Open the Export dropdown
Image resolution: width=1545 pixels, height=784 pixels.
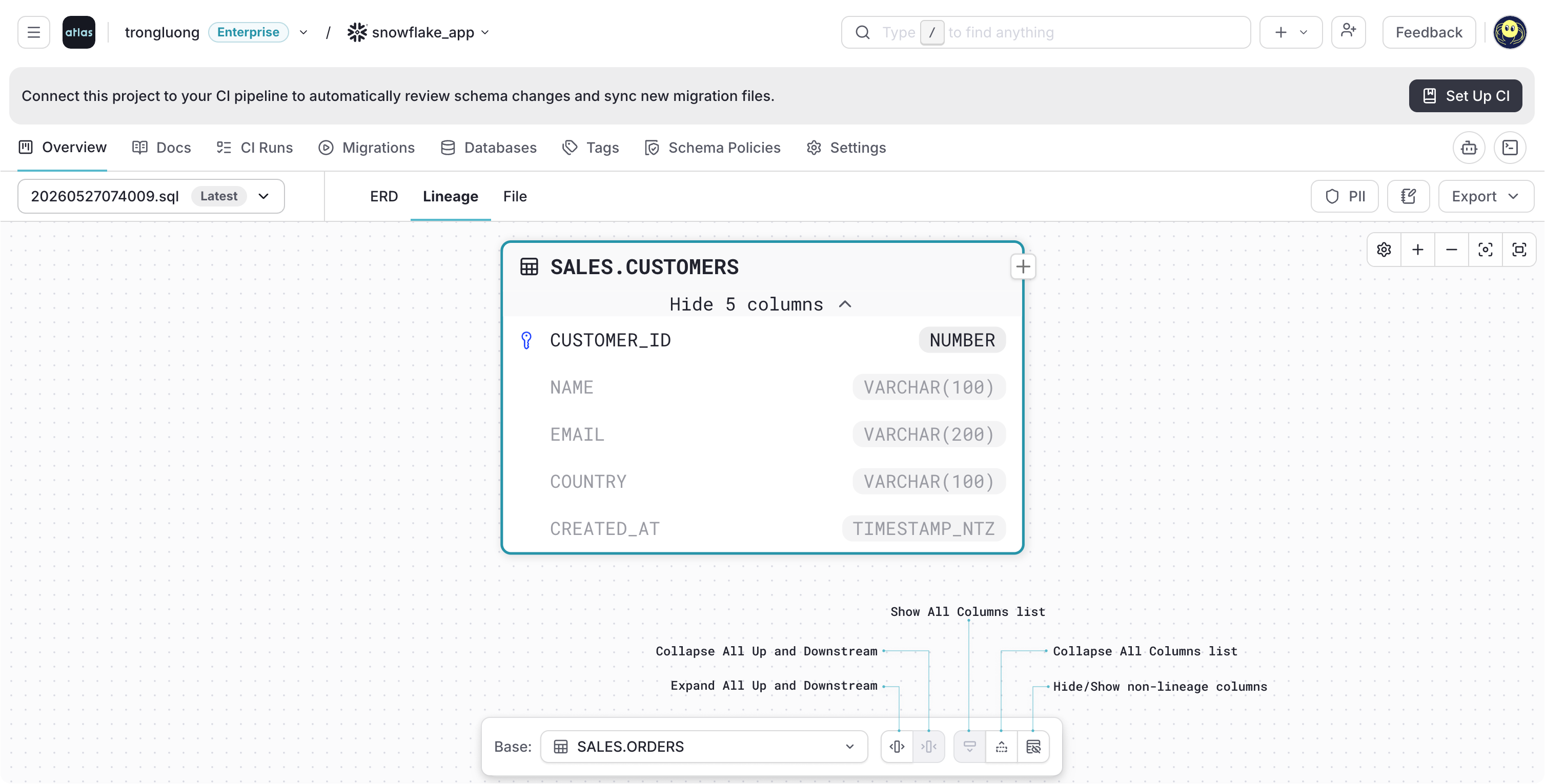1486,196
